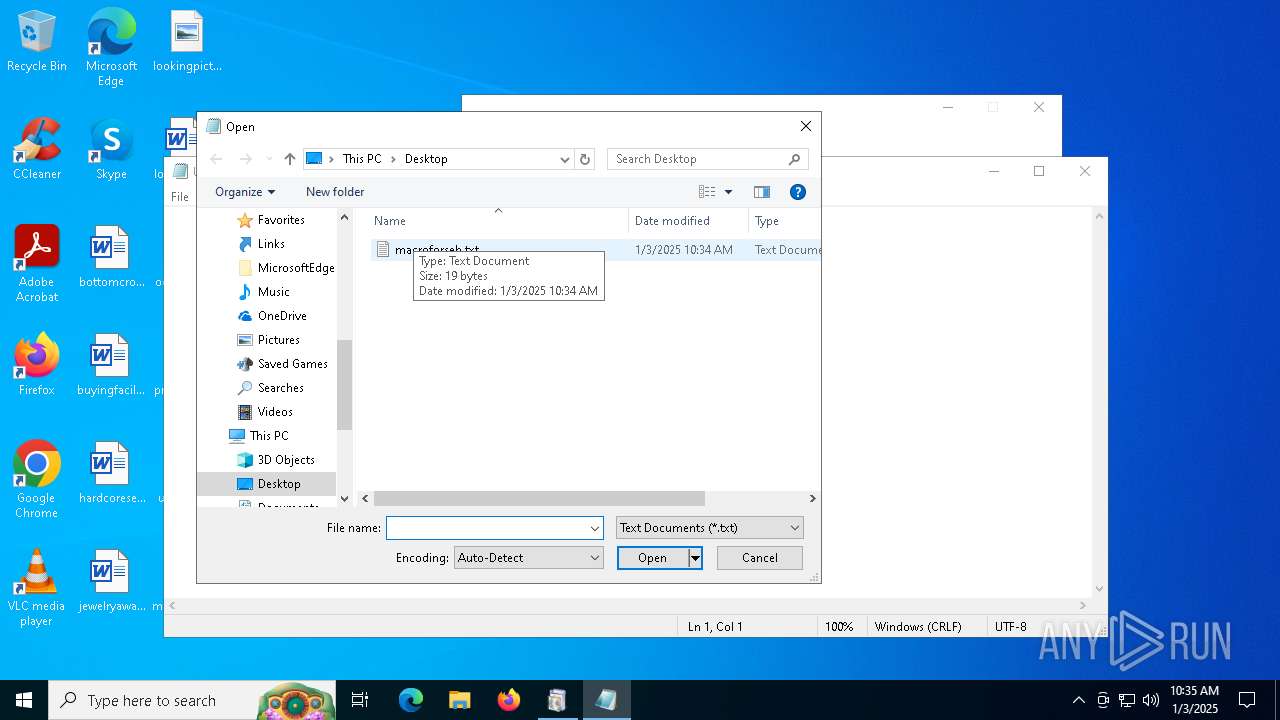Click the Search Desktop field
Image resolution: width=1280 pixels, height=720 pixels.
tap(698, 159)
